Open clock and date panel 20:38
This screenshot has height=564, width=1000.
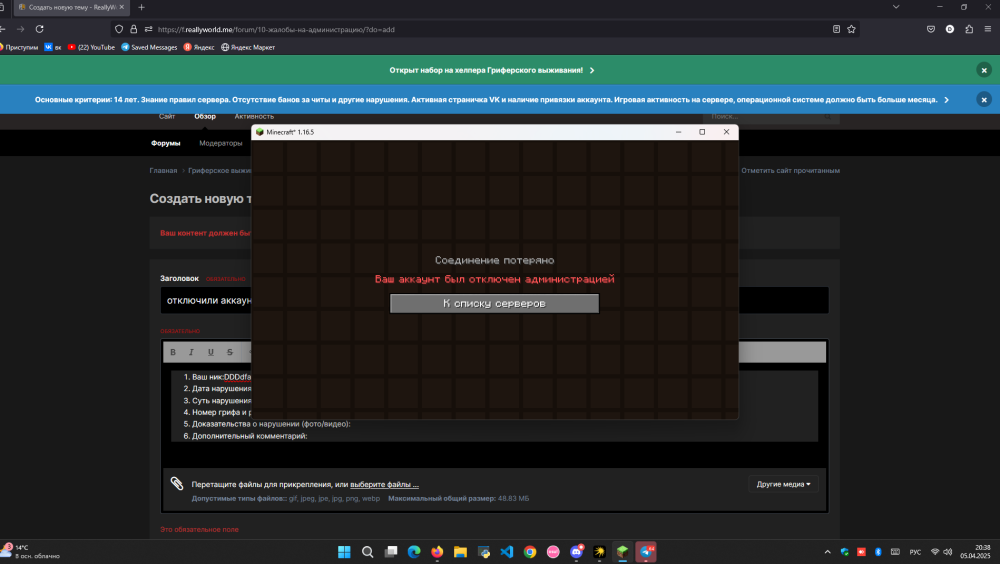975,552
